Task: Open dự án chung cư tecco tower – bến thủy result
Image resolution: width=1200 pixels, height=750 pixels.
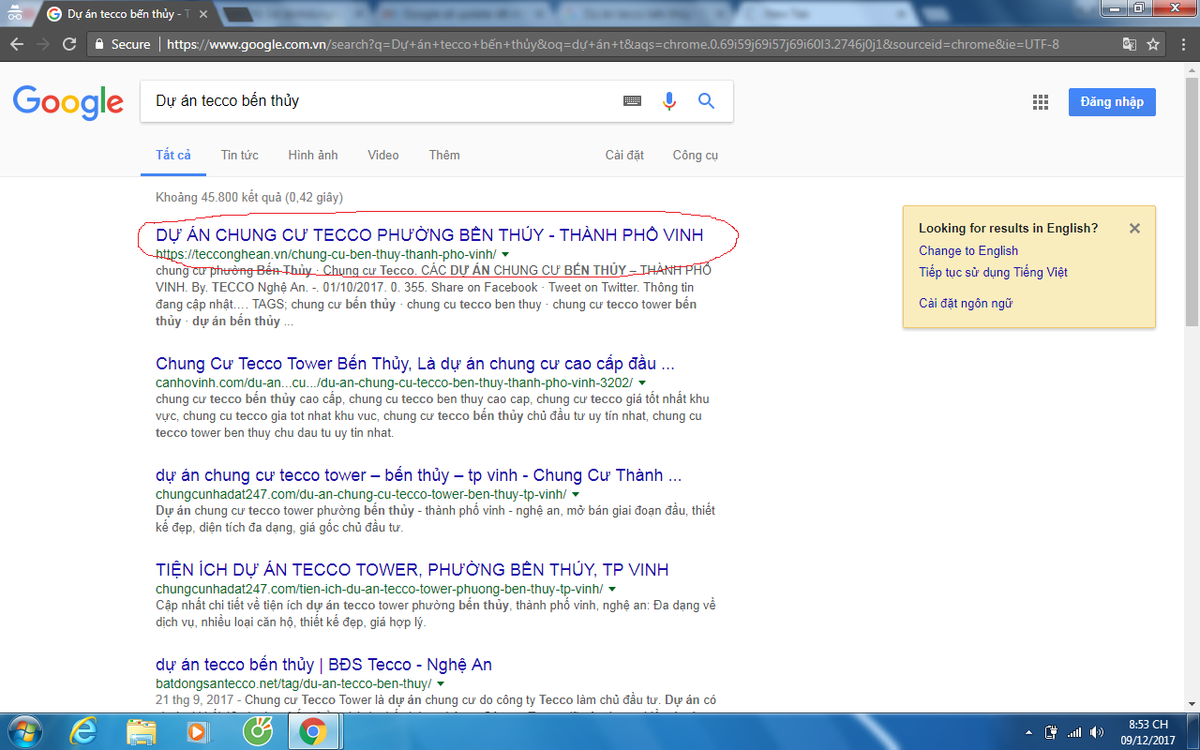Action: (419, 475)
